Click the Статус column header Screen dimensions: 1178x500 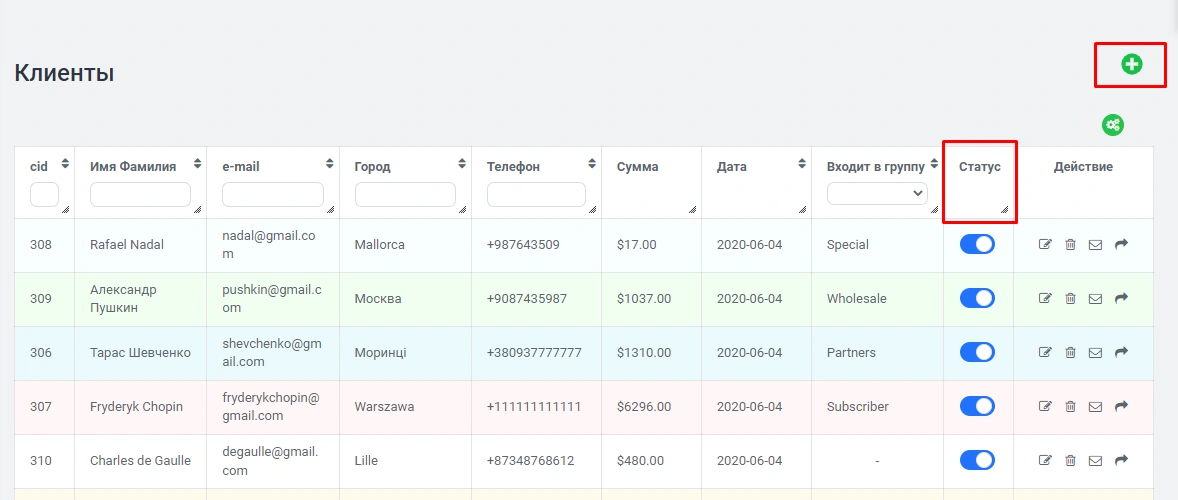click(979, 167)
